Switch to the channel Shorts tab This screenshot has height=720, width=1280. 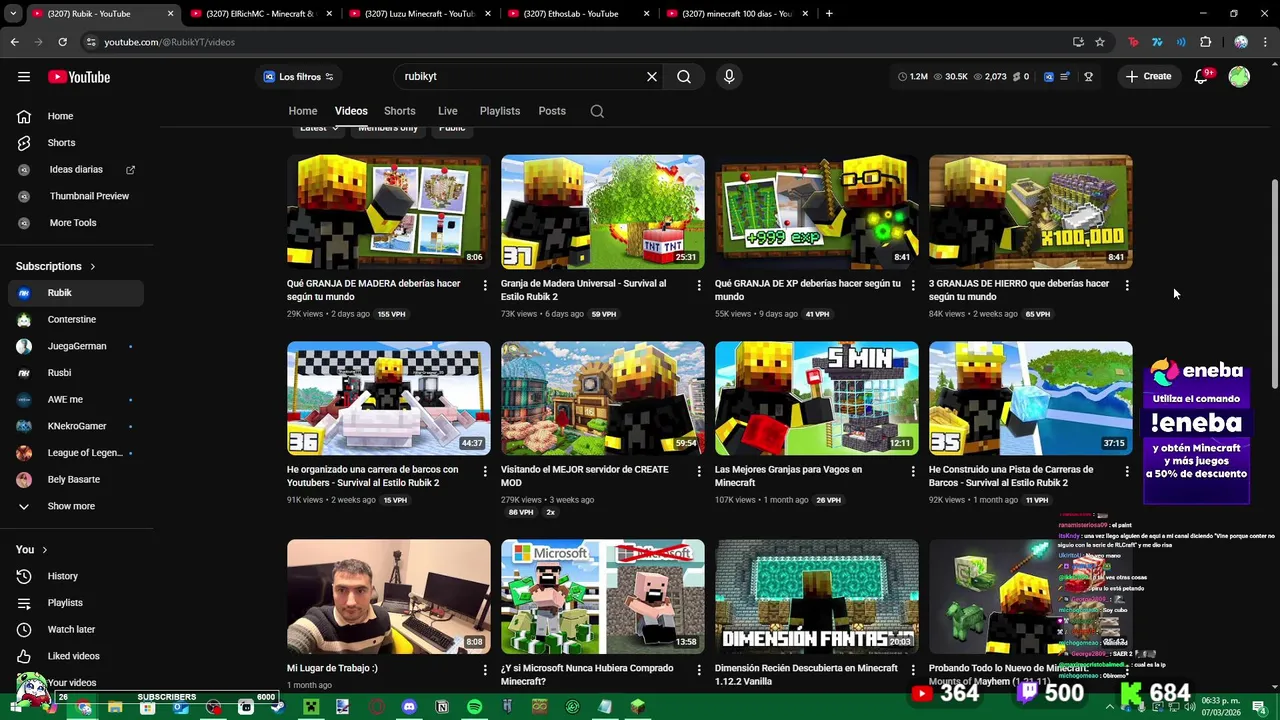tap(399, 111)
